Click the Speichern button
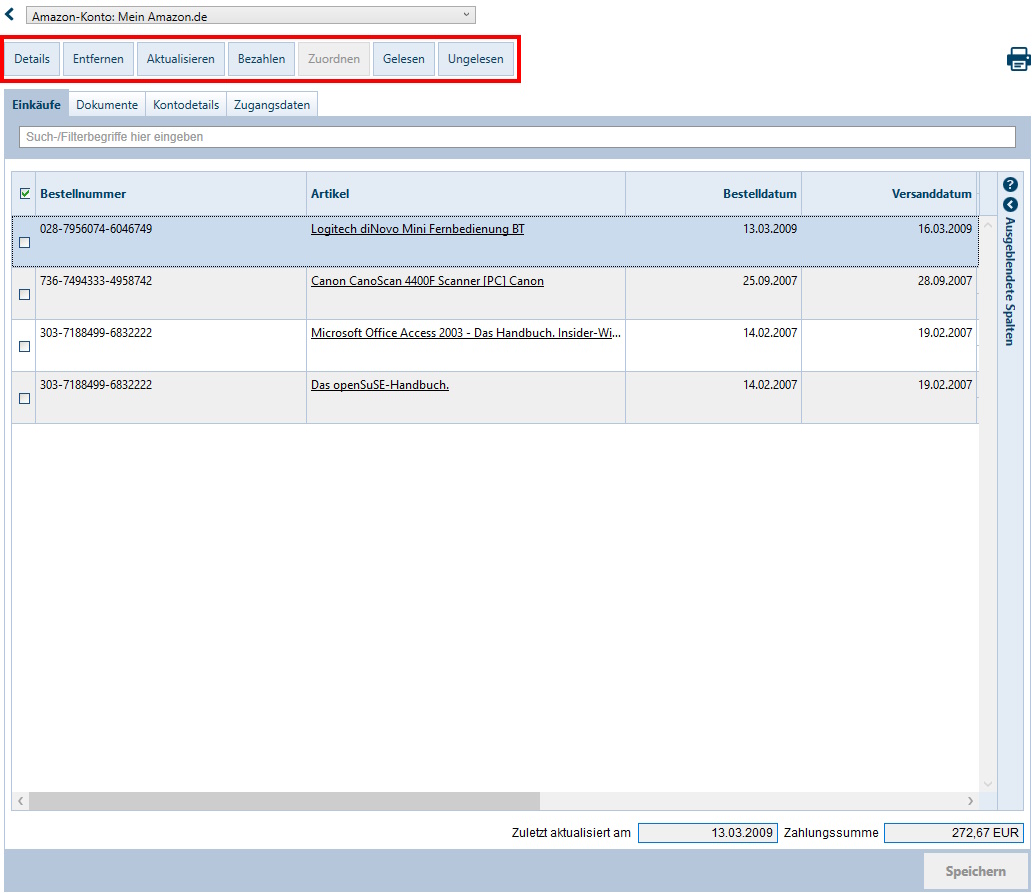The image size is (1033, 893). (976, 871)
